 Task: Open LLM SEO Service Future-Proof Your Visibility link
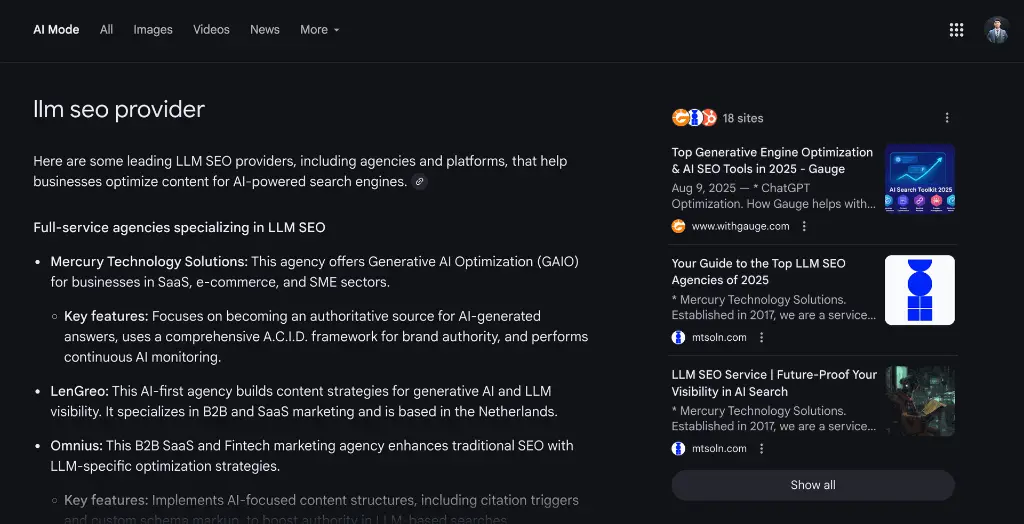click(774, 383)
